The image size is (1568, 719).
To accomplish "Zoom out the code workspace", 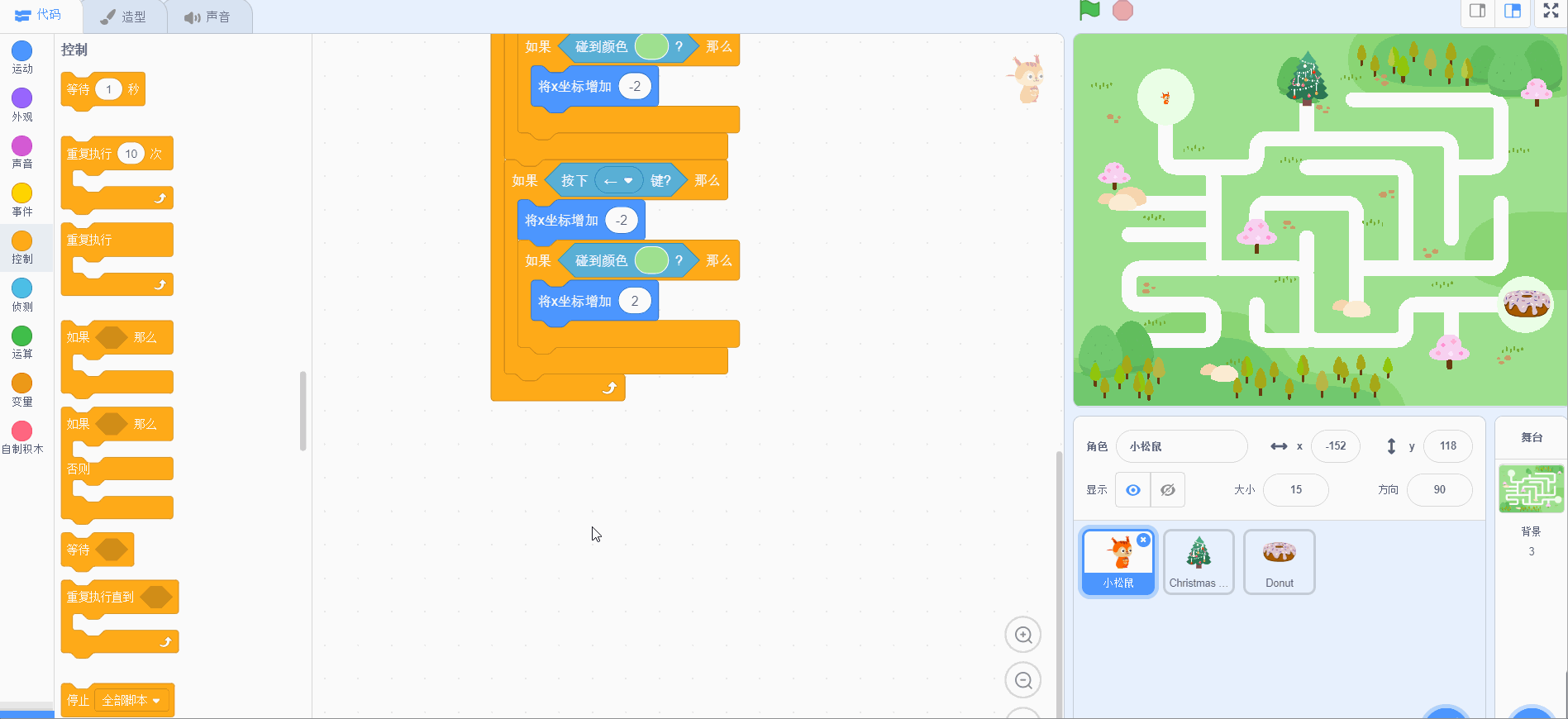I will coord(1023,680).
